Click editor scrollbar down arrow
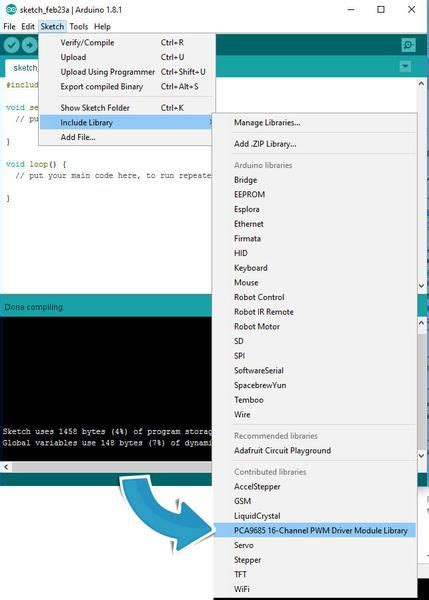429x600 pixels. tap(421, 285)
